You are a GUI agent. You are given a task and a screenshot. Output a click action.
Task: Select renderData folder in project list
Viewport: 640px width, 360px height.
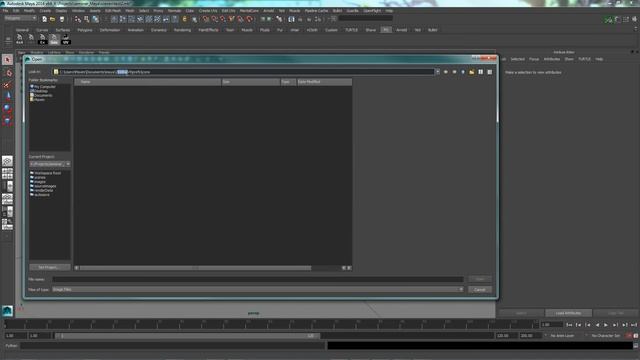point(42,191)
